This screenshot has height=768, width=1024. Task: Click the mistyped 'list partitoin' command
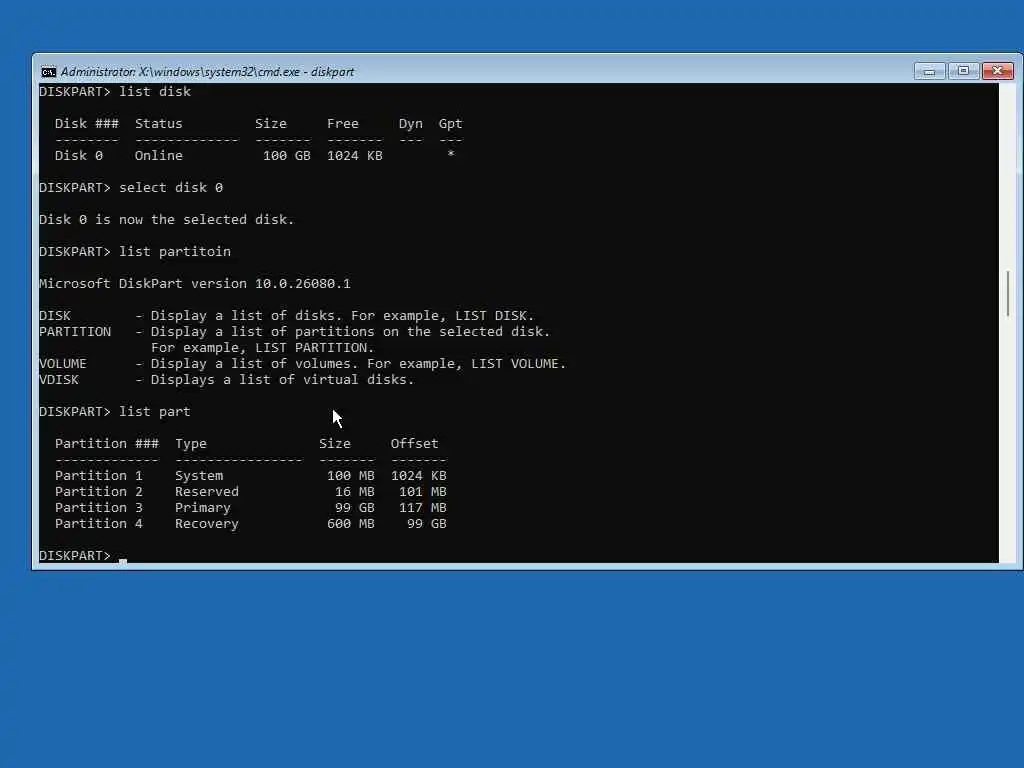[175, 251]
